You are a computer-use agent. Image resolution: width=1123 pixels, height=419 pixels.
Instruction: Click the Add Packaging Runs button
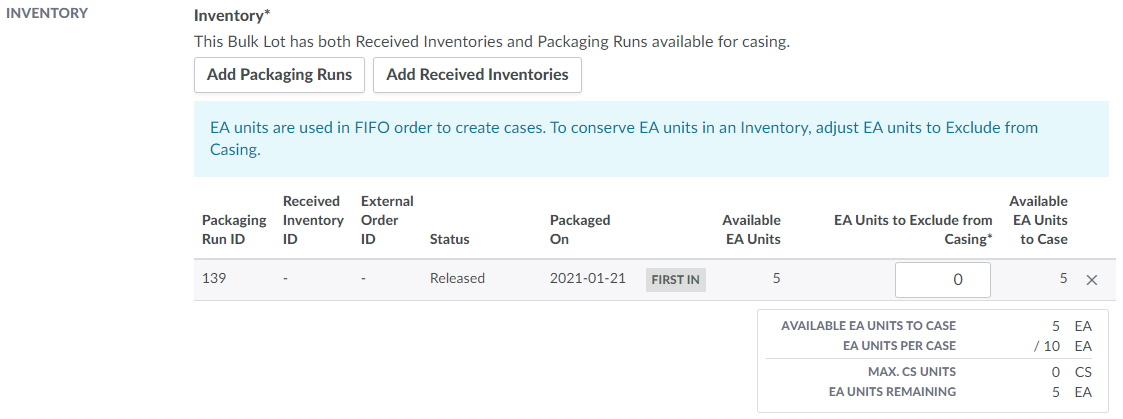279,75
